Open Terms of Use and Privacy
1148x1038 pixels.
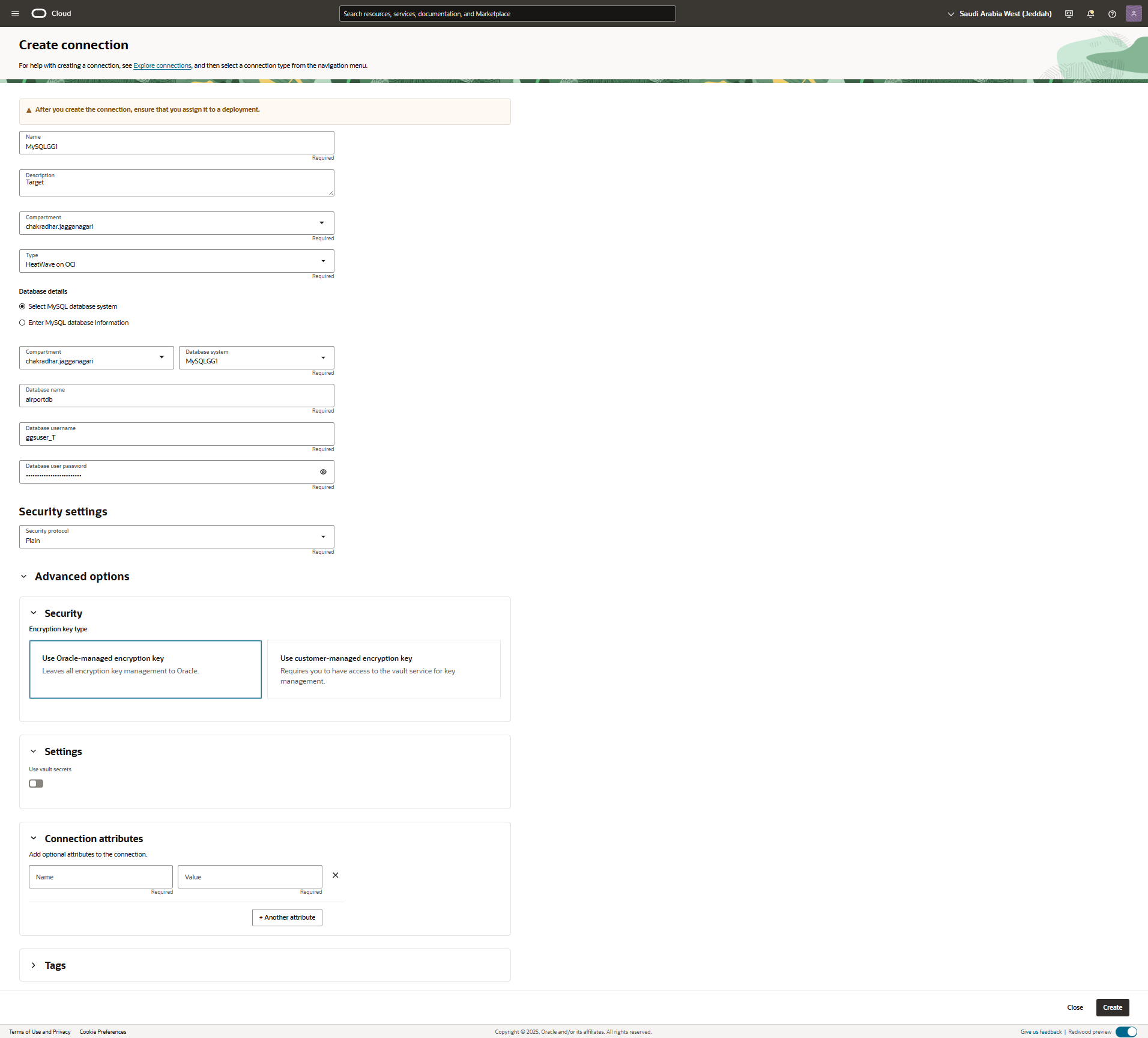click(x=40, y=1032)
